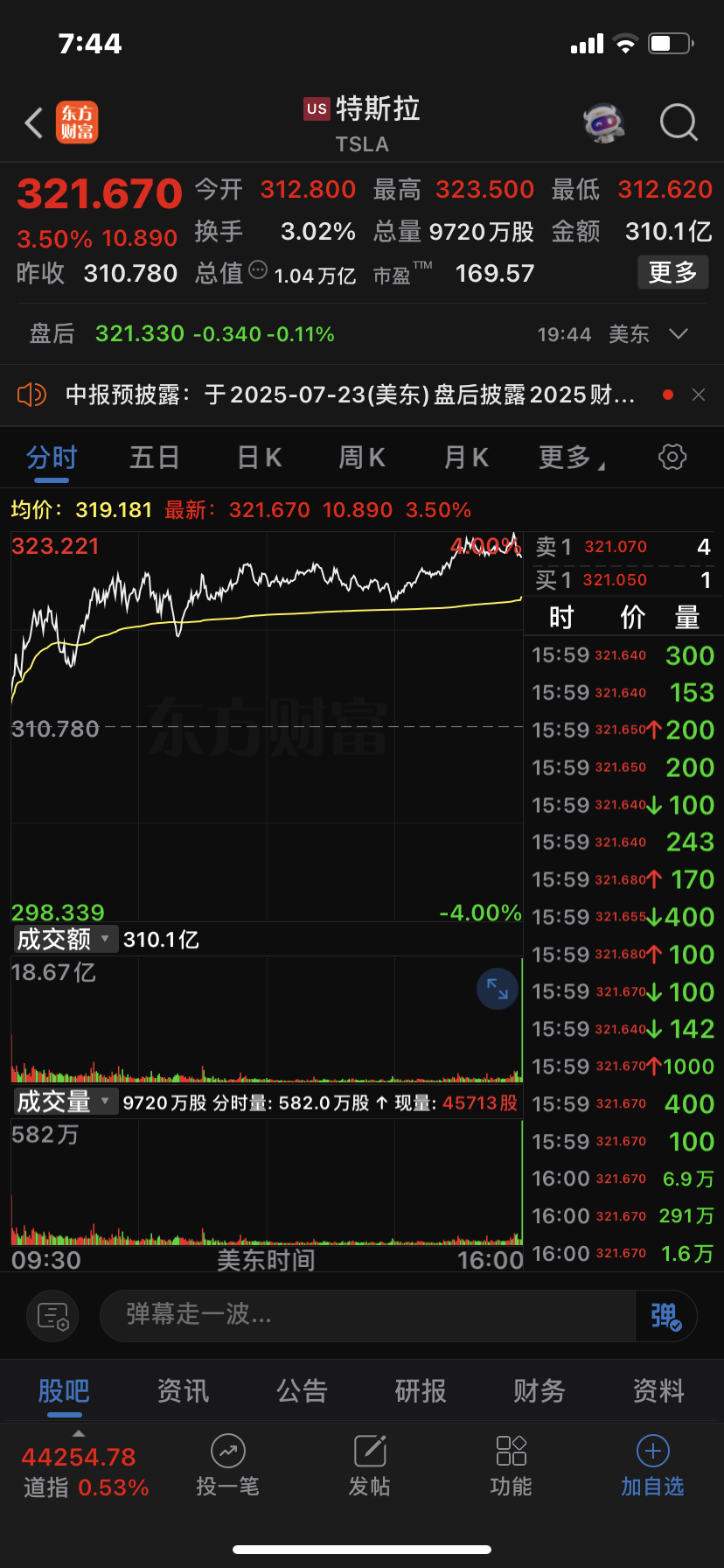
Task: Open the 更多 chart period dropdown
Action: (571, 458)
